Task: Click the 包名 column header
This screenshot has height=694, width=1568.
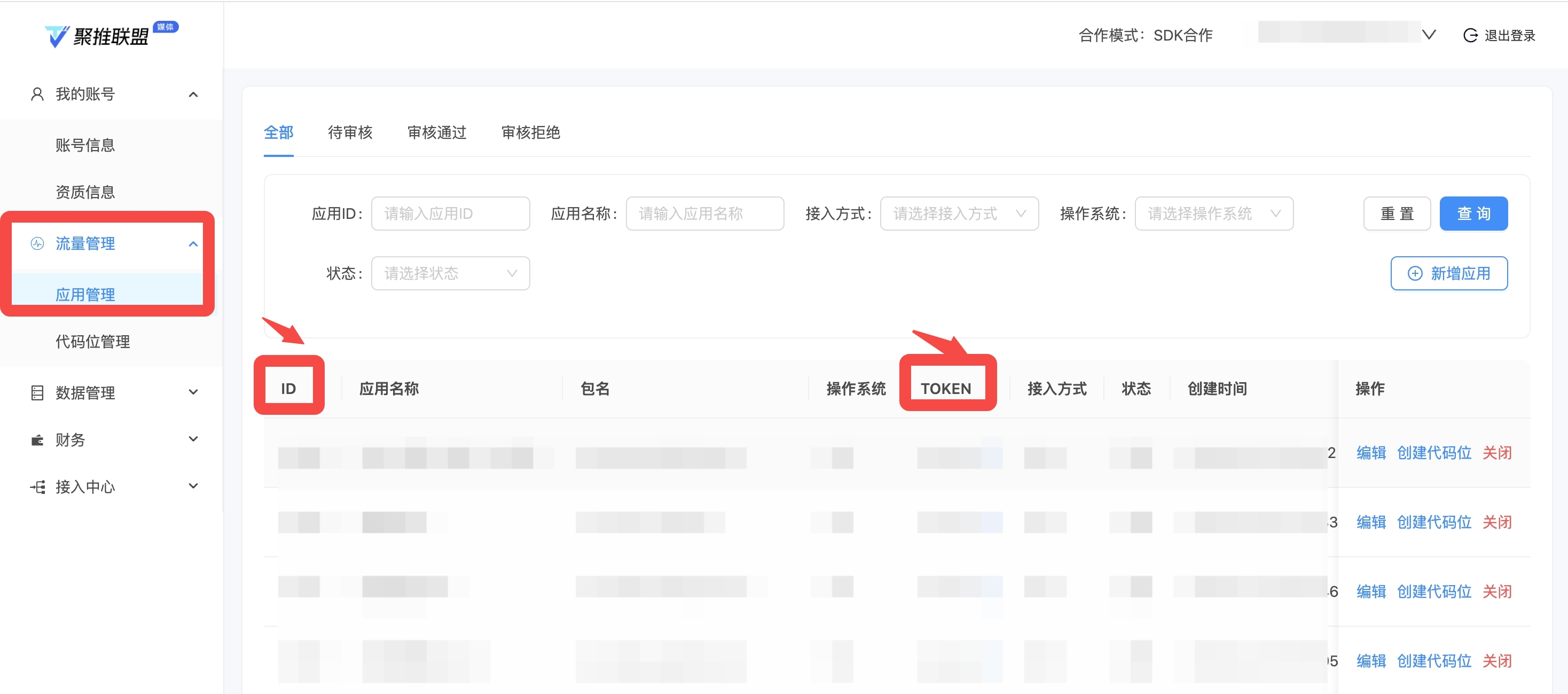Action: (595, 389)
